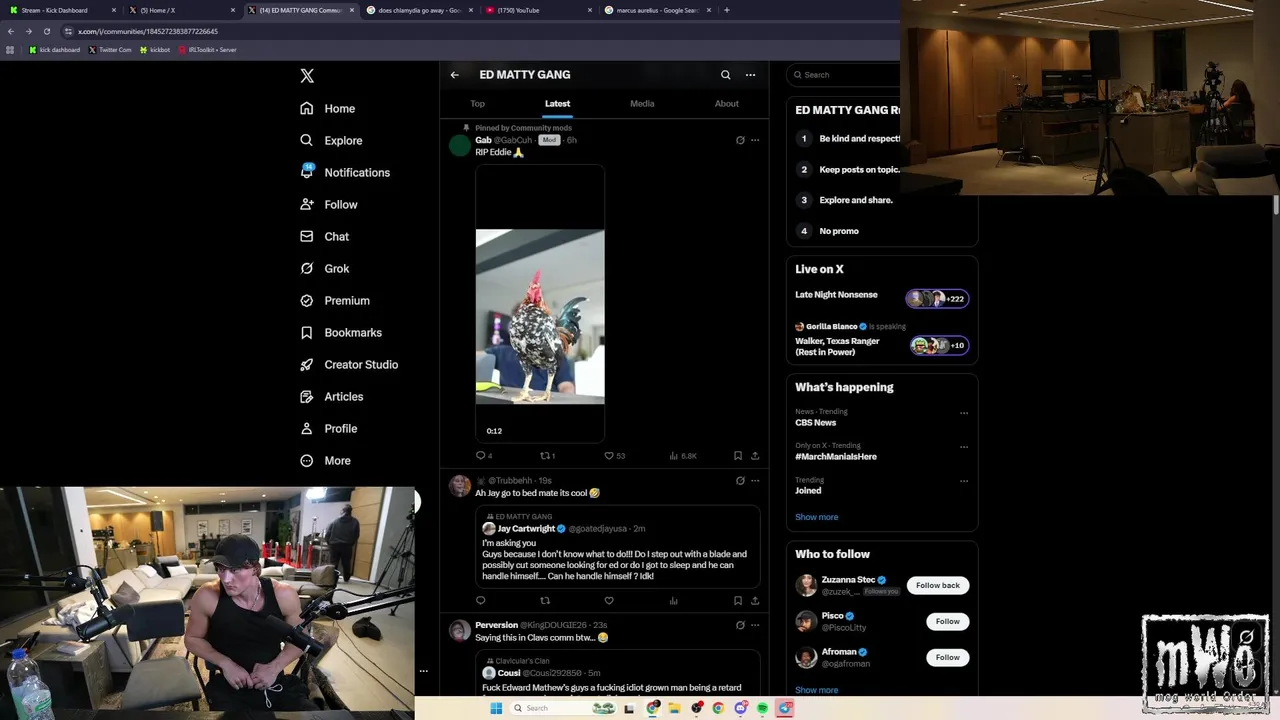Share Gab's RIP Eddie post

pyautogui.click(x=755, y=456)
